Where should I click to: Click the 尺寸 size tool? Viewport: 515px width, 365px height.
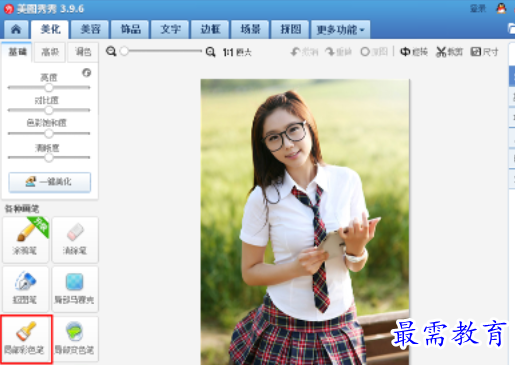pos(484,52)
